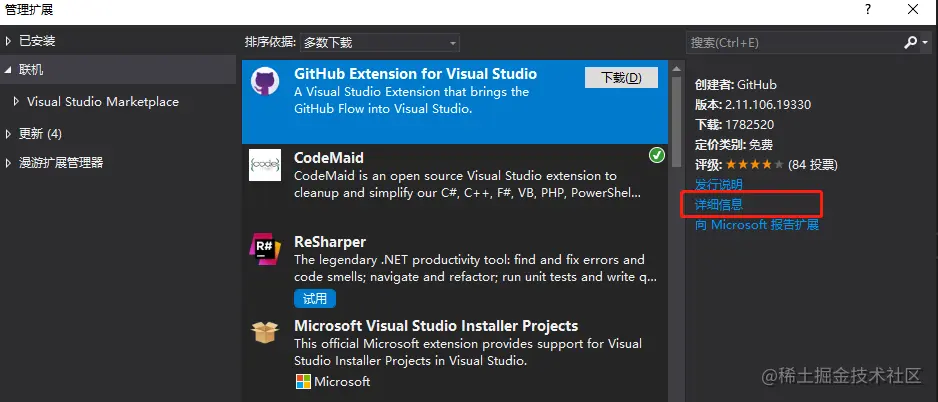Expand the 已安装 tree node
Screen dimensions: 938x402
(9, 41)
